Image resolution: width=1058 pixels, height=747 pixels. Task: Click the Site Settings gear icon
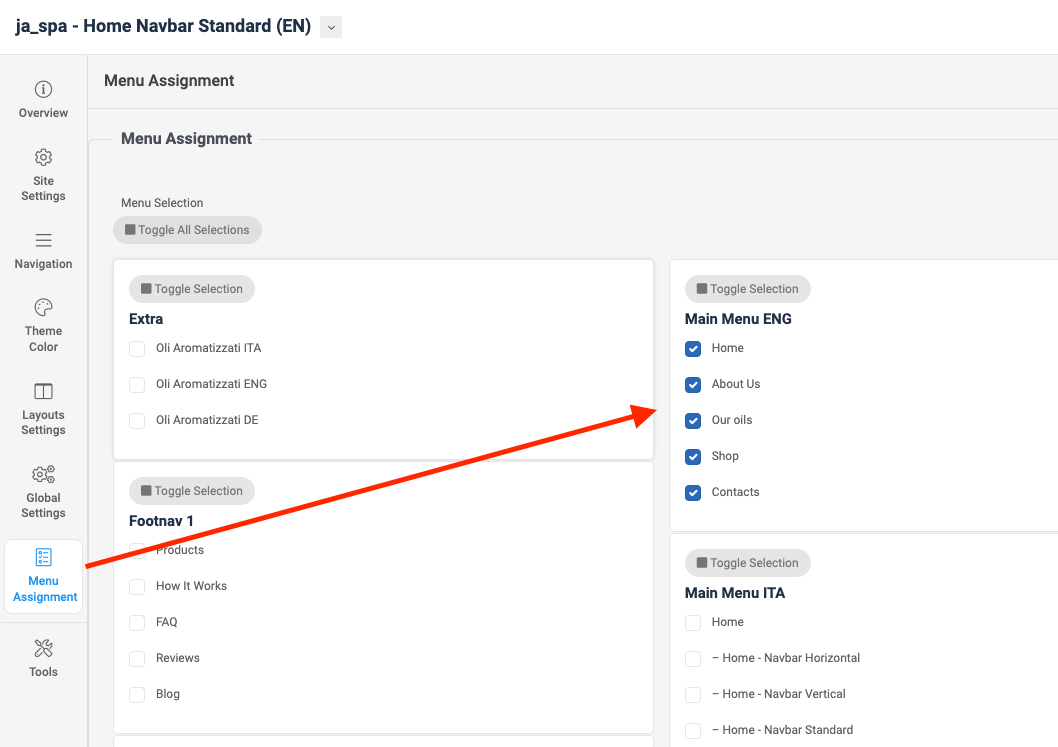click(x=43, y=158)
